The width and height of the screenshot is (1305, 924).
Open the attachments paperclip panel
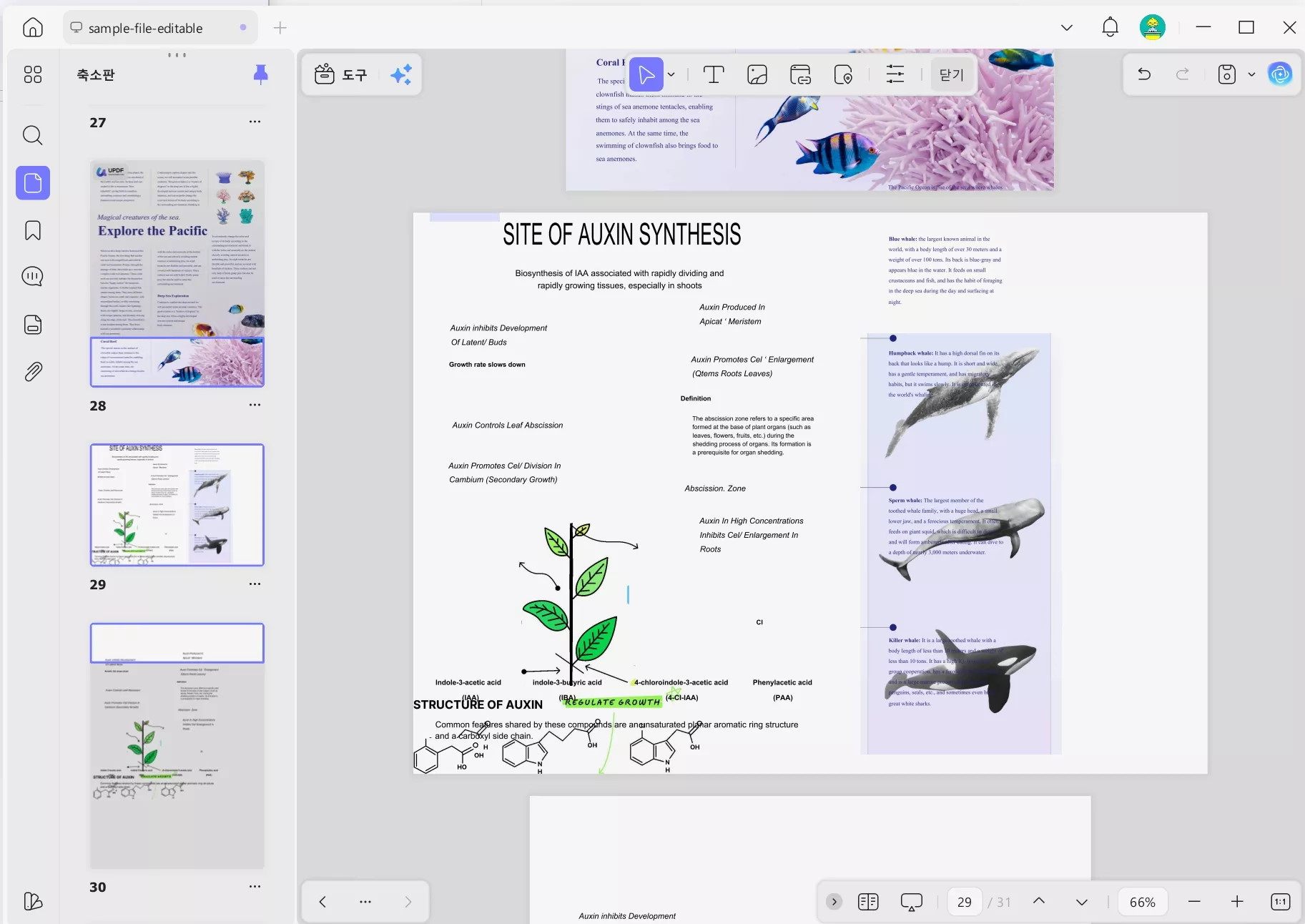coord(33,372)
